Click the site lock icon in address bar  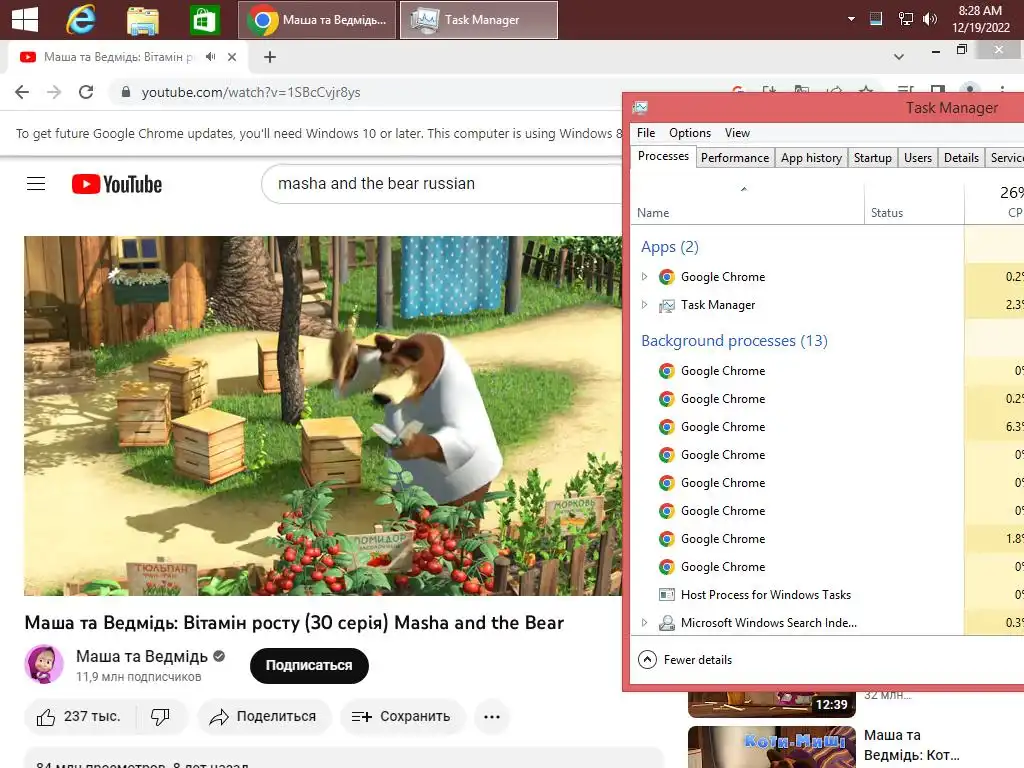[x=126, y=92]
